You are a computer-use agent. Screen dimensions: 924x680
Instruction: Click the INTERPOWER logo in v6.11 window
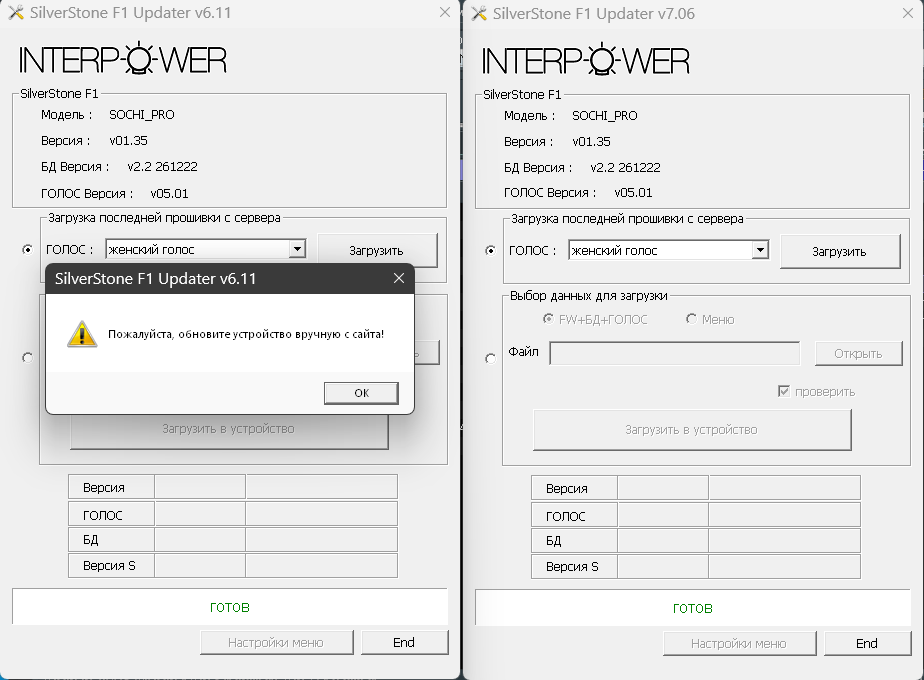123,59
